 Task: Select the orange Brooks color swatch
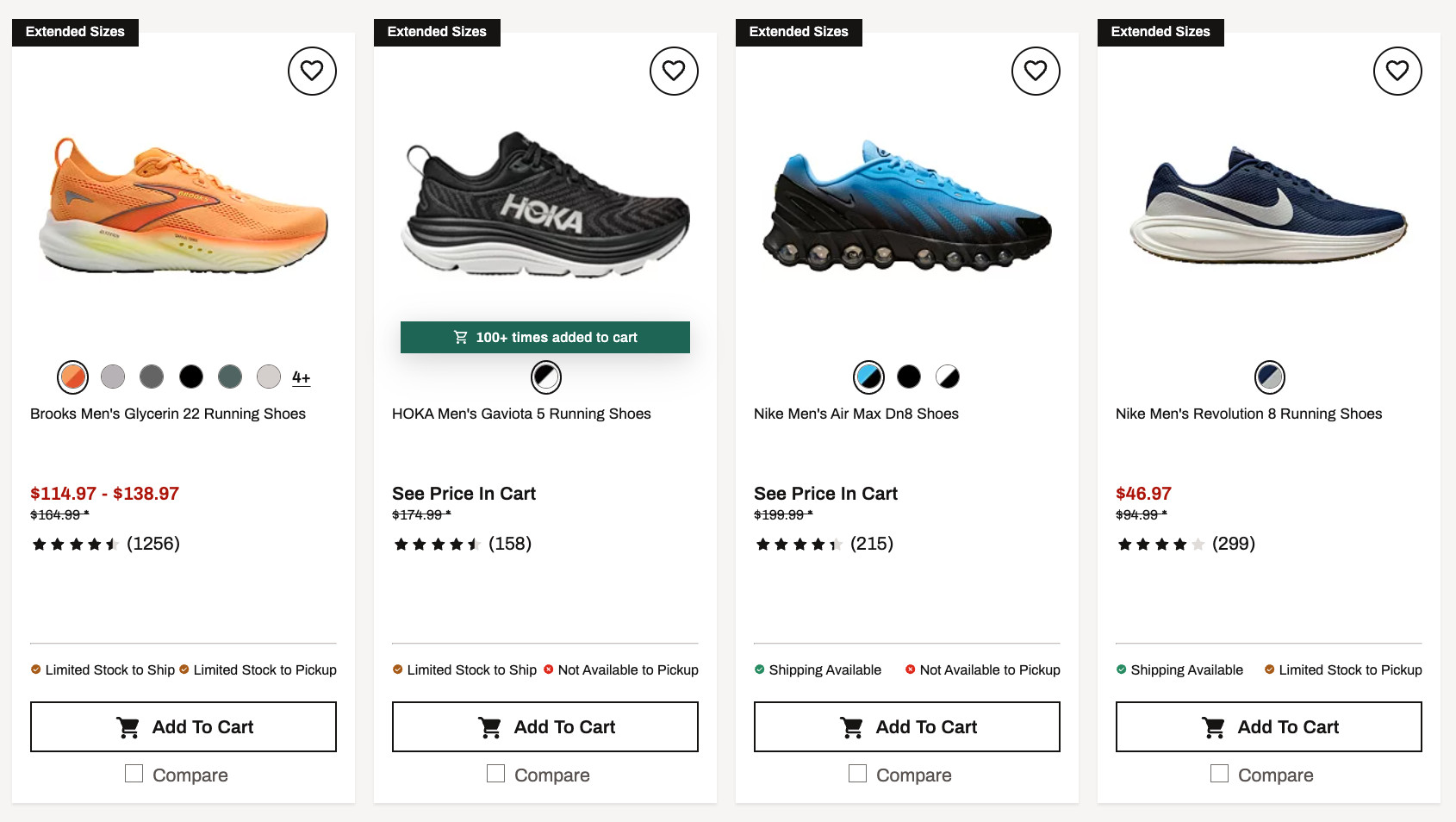[73, 377]
